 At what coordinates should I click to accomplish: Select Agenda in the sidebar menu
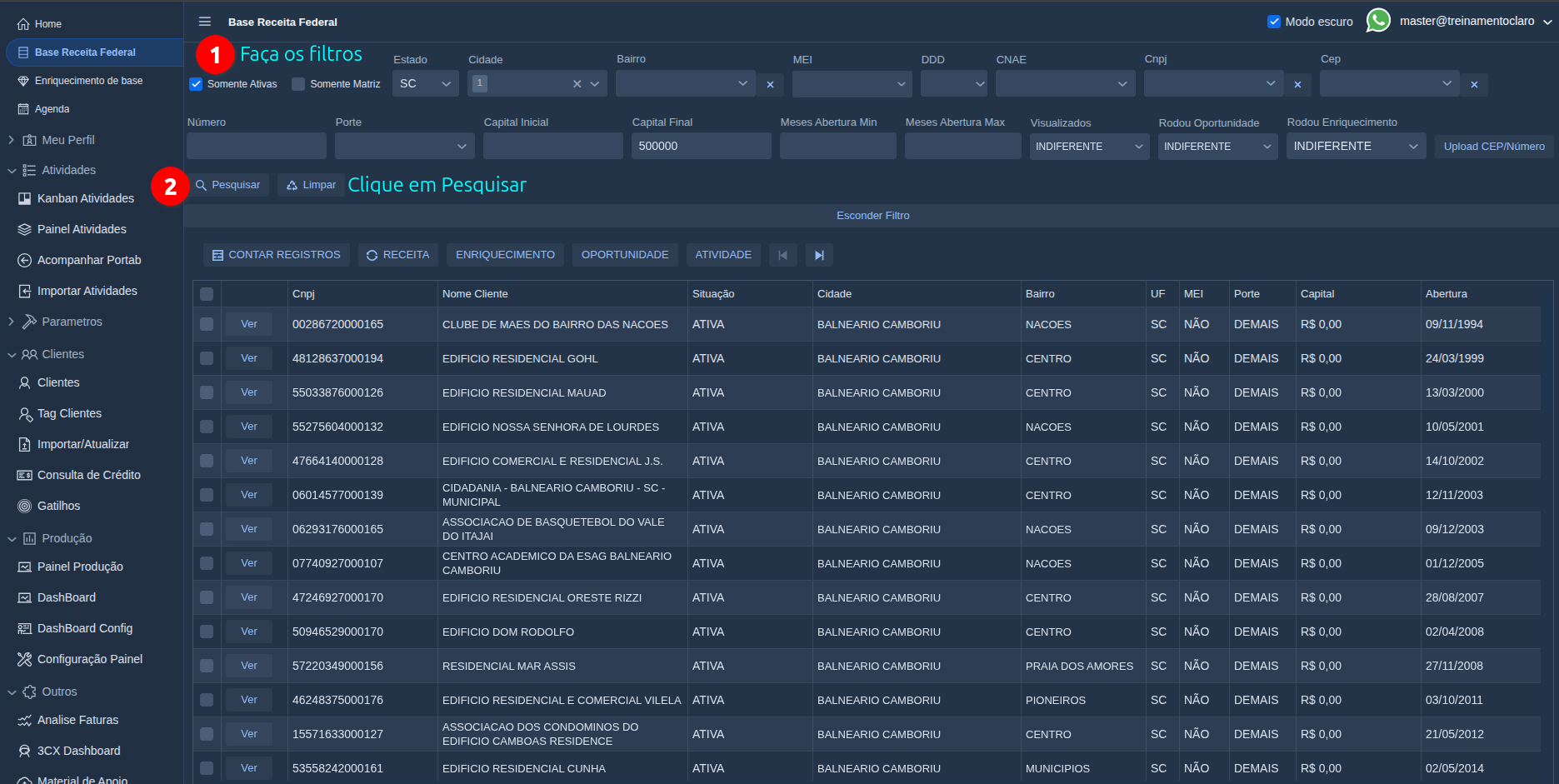(x=52, y=109)
